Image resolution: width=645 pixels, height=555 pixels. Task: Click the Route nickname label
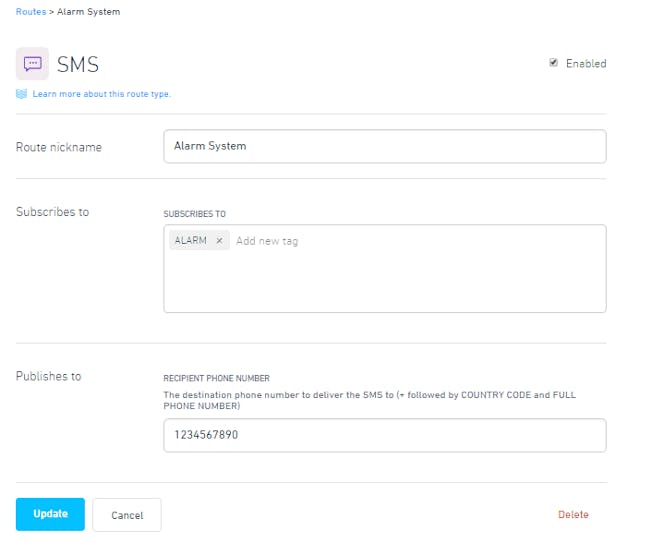point(59,147)
